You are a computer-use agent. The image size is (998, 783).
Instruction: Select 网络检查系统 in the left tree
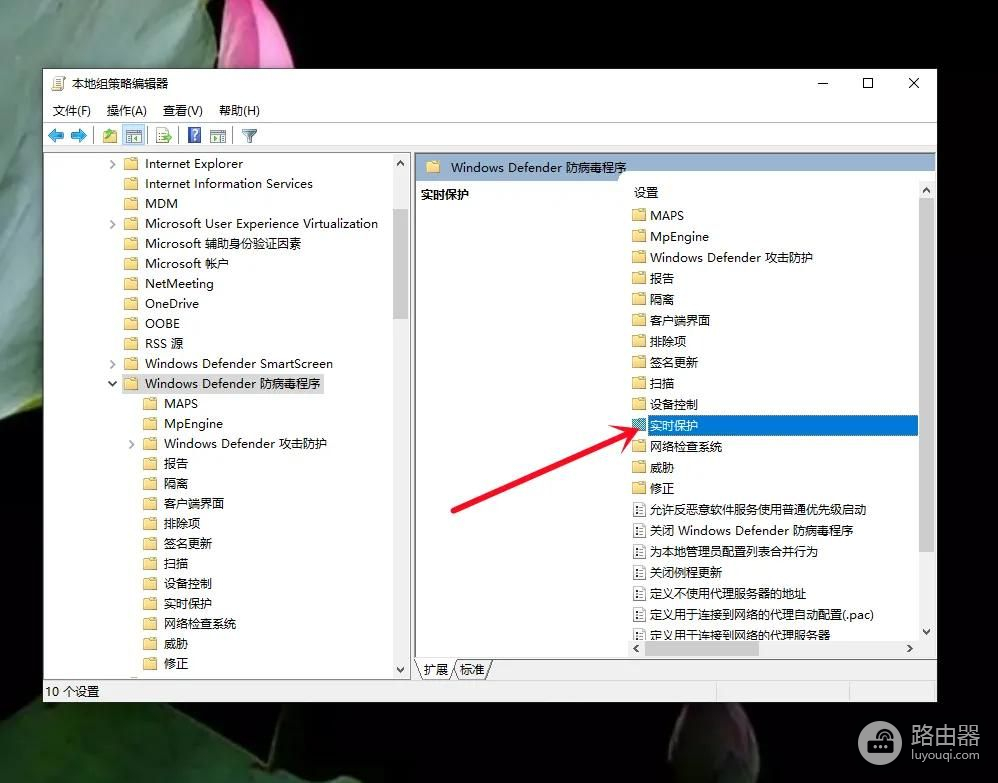click(200, 624)
